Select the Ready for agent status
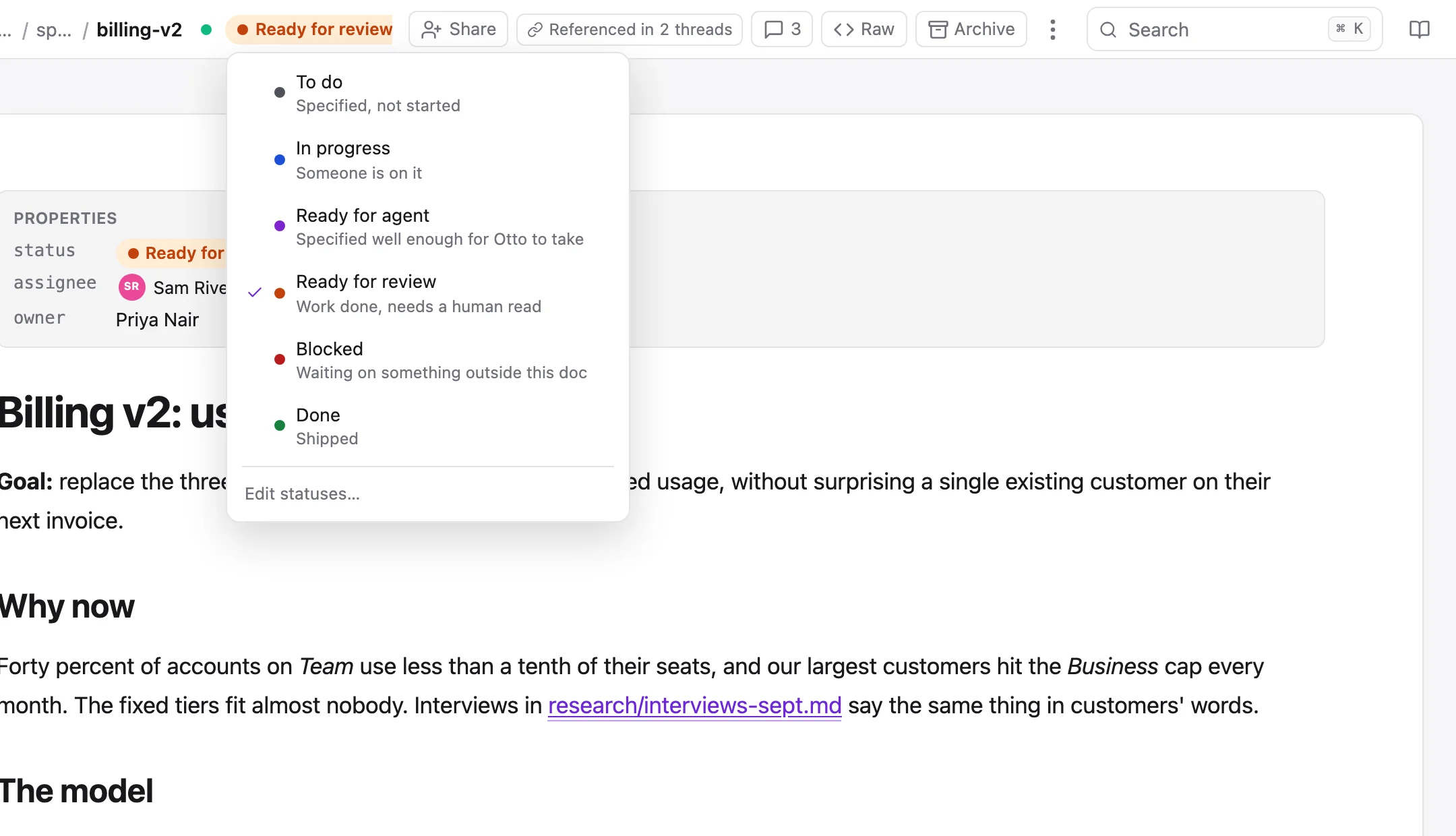This screenshot has width=1456, height=836. (428, 227)
